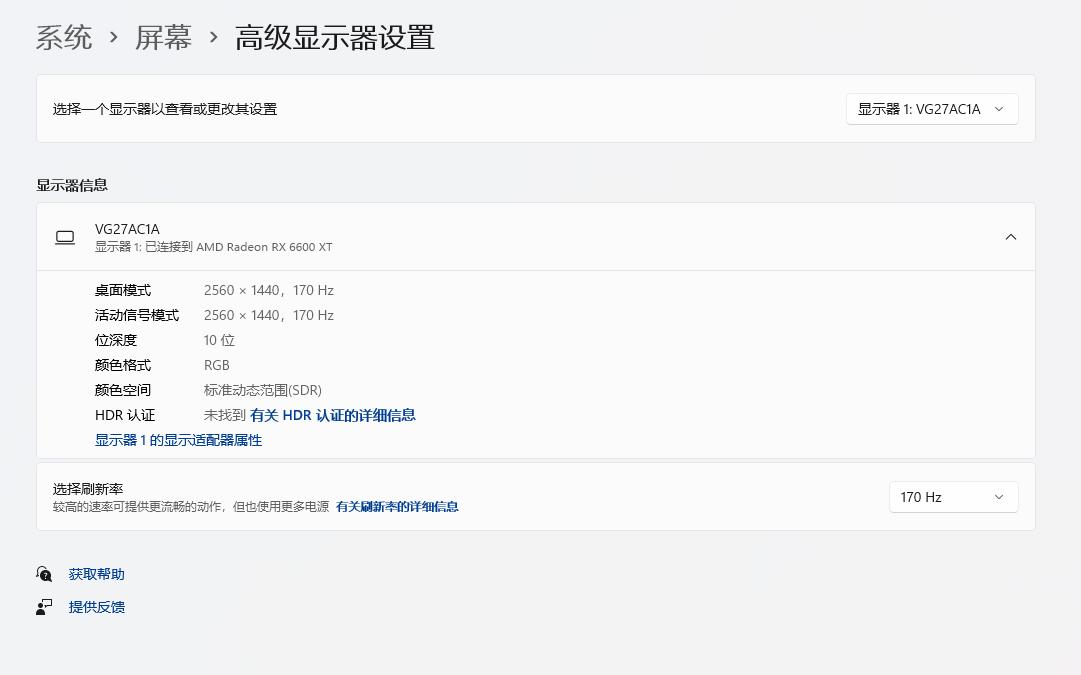This screenshot has height=675, width=1081.
Task: Open 有关 HDR 认证的详细信息 link
Action: [333, 415]
